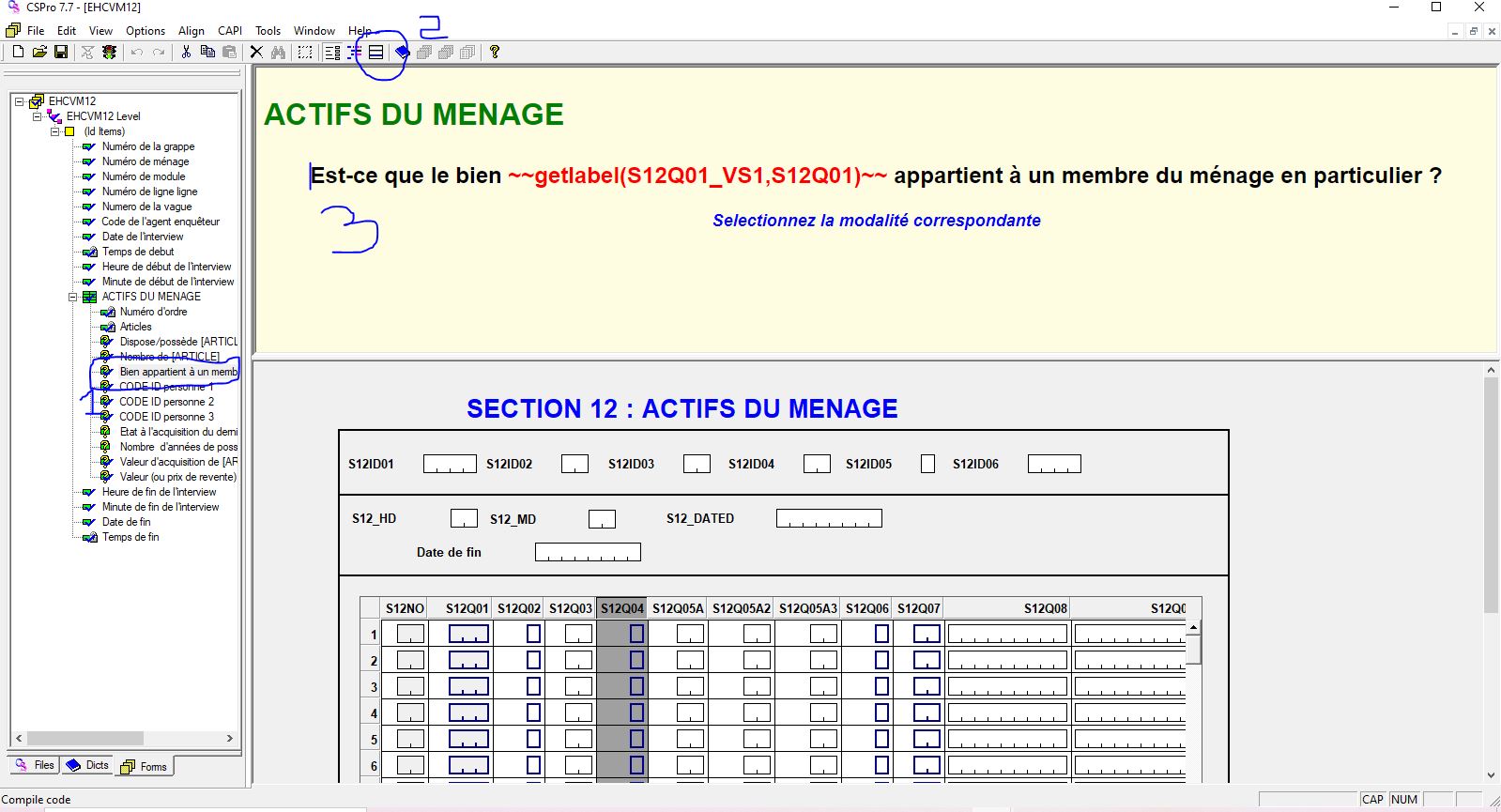1501x812 pixels.
Task: Click the roster grid vertical scroll thumb
Action: 1193,649
